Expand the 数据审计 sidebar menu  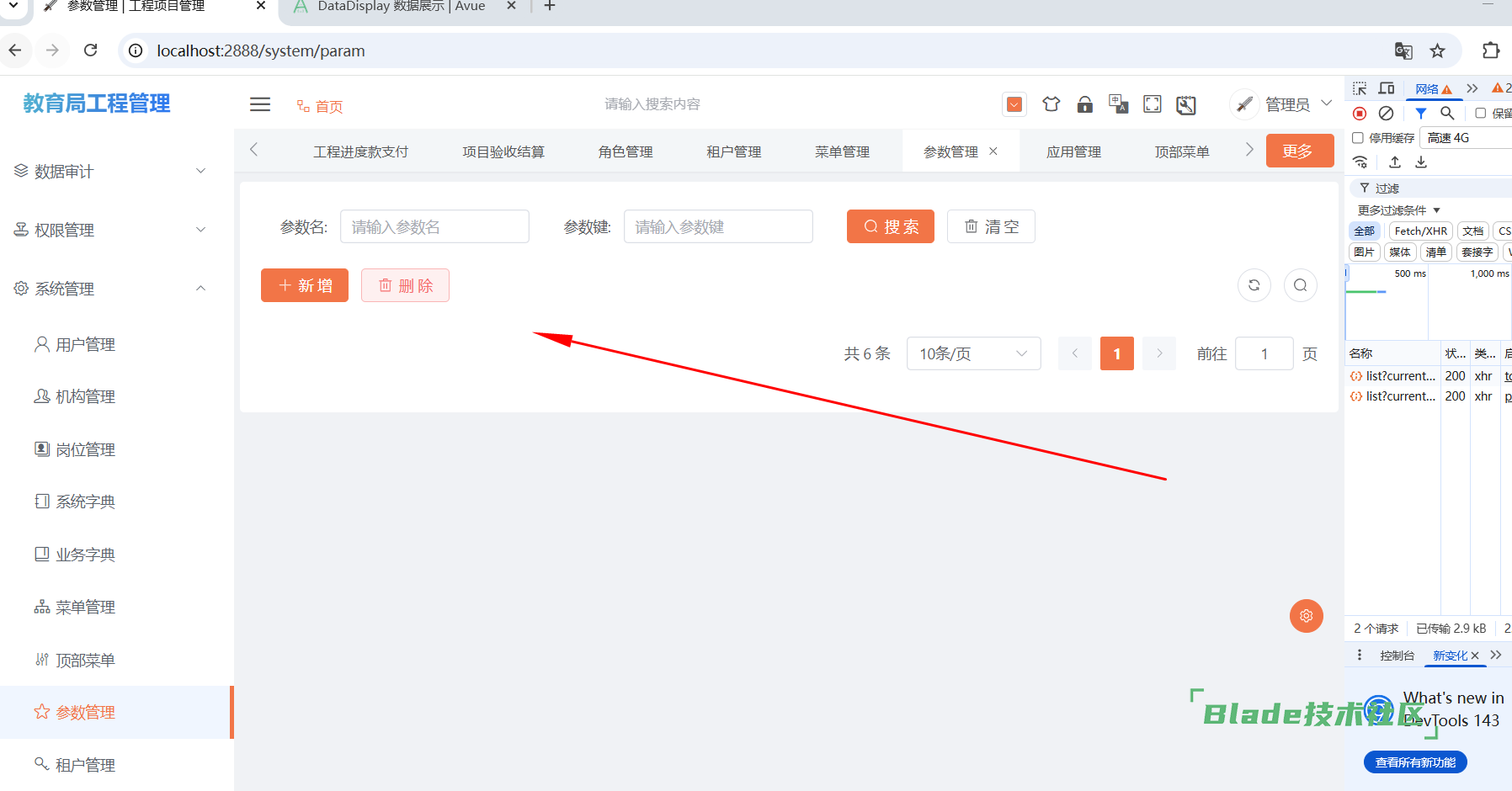(109, 172)
